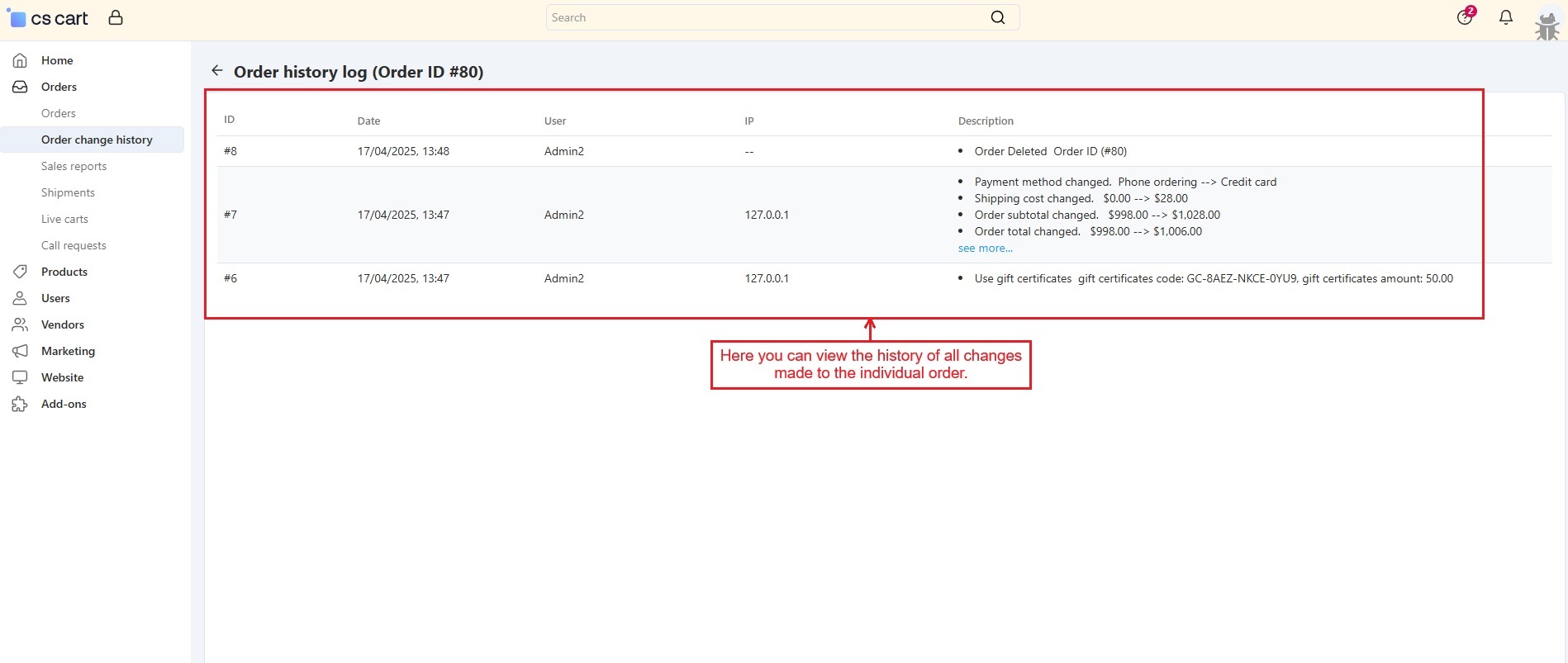Expand the Vendors menu section

pos(63,324)
